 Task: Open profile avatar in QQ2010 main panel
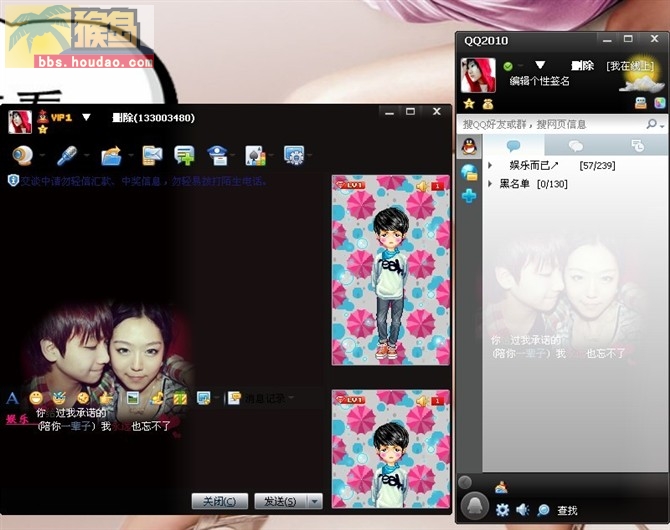tap(478, 75)
